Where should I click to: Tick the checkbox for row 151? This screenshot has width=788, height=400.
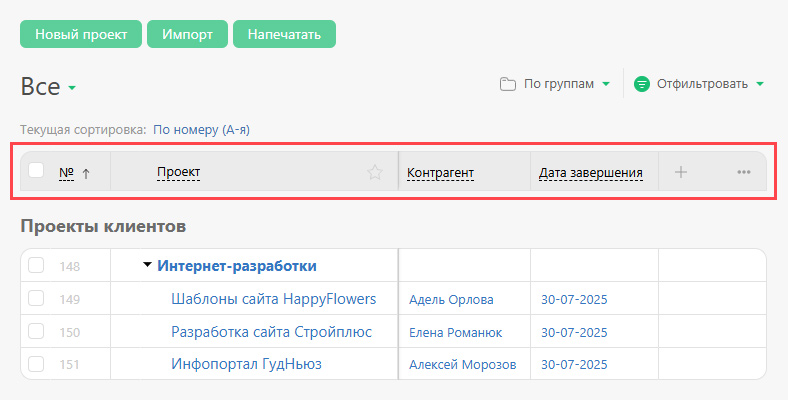(x=36, y=363)
